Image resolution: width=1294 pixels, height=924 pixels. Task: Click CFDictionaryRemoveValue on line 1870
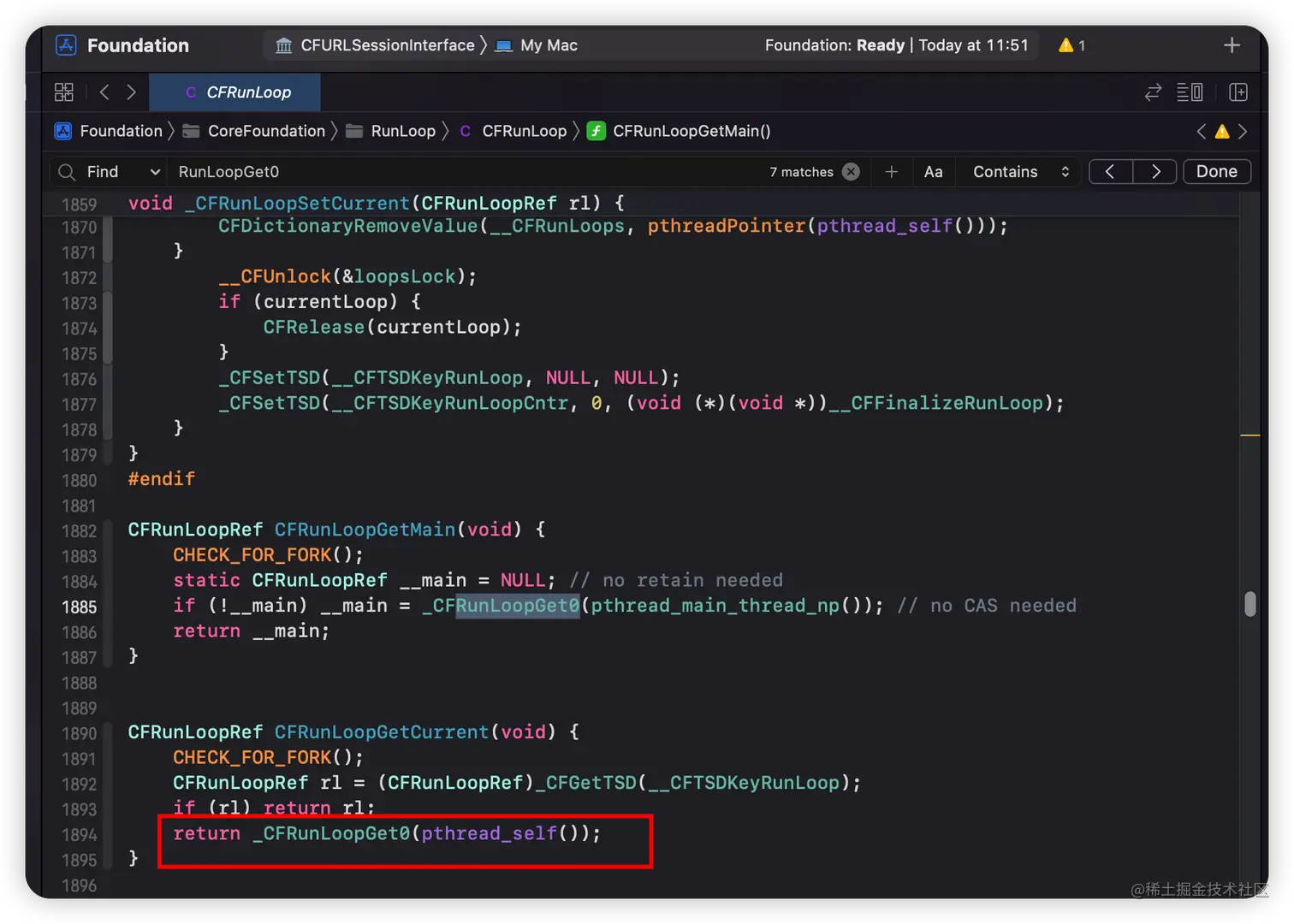[347, 226]
